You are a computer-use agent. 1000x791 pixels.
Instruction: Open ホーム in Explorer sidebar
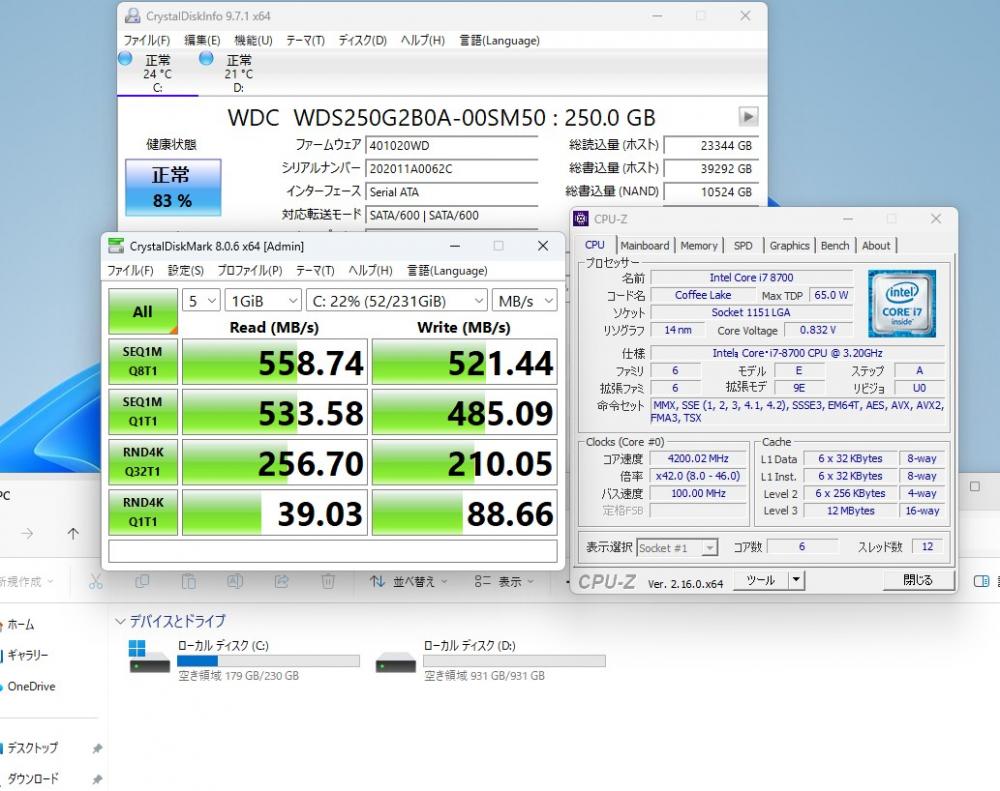(20, 625)
